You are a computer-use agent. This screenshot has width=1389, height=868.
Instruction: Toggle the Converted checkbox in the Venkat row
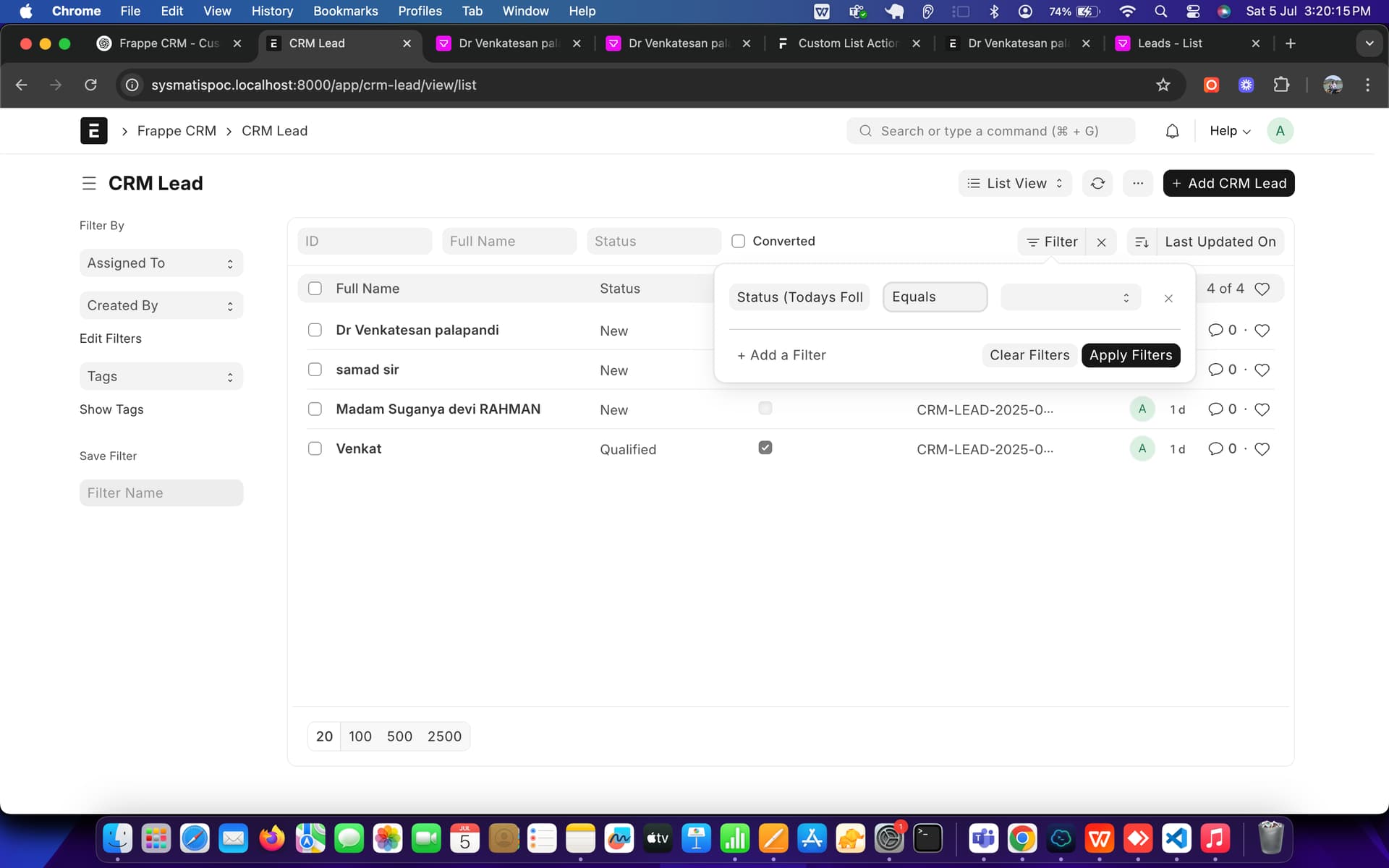tap(765, 448)
